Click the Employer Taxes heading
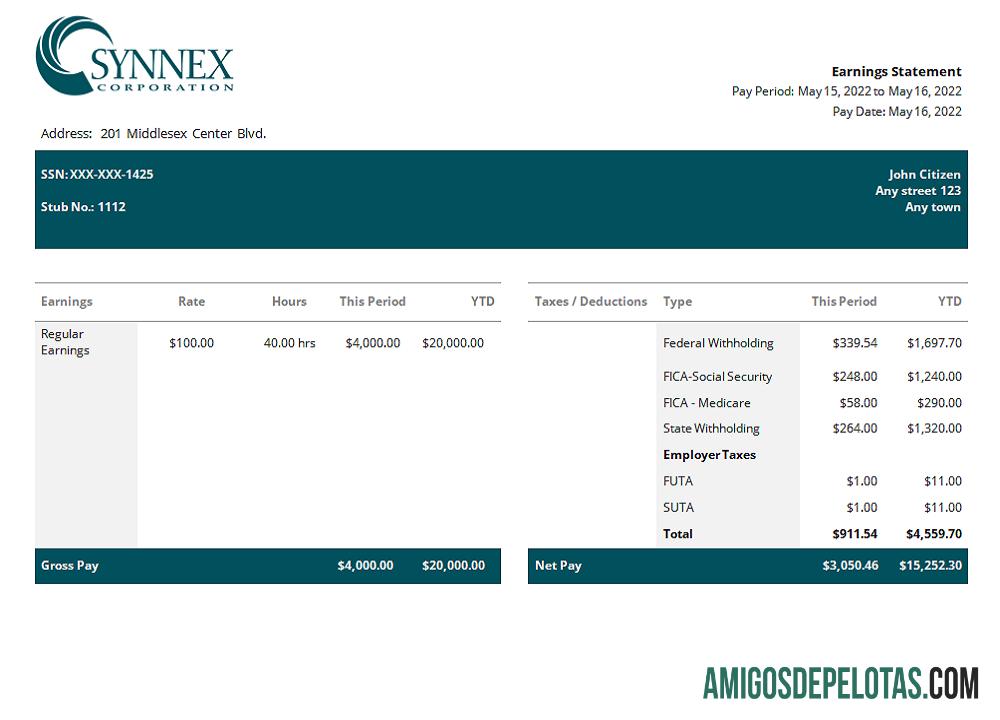Viewport: 1000px width, 720px height. [x=709, y=455]
